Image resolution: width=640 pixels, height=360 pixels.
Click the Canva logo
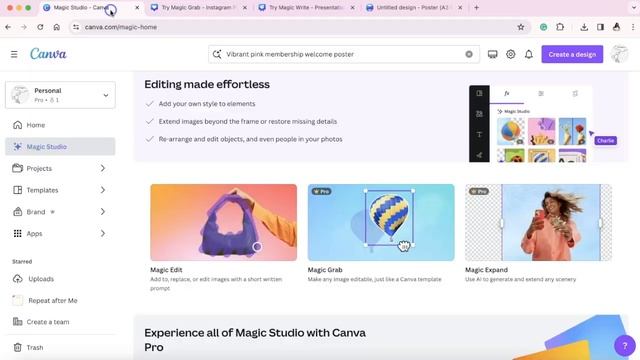click(48, 54)
